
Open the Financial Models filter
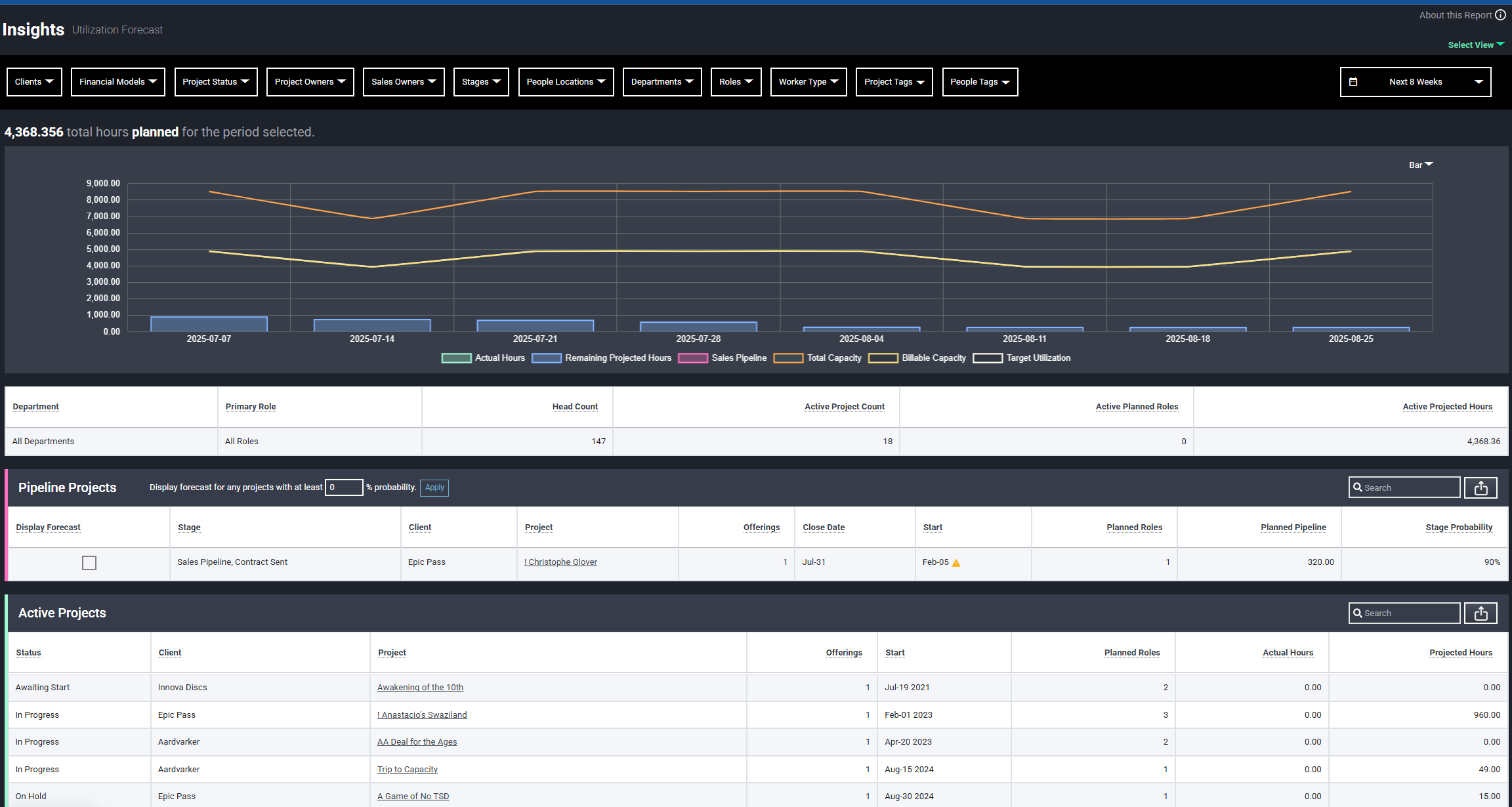117,81
